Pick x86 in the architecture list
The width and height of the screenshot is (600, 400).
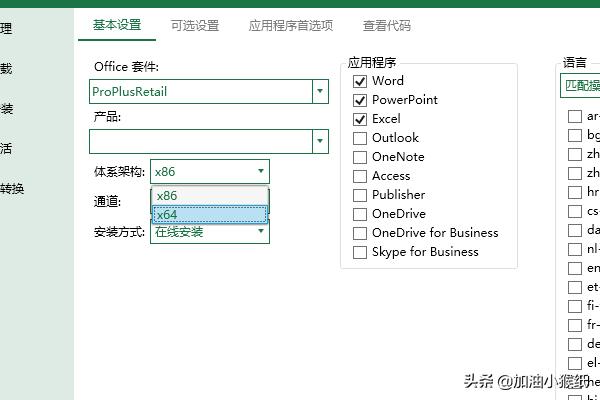point(209,196)
